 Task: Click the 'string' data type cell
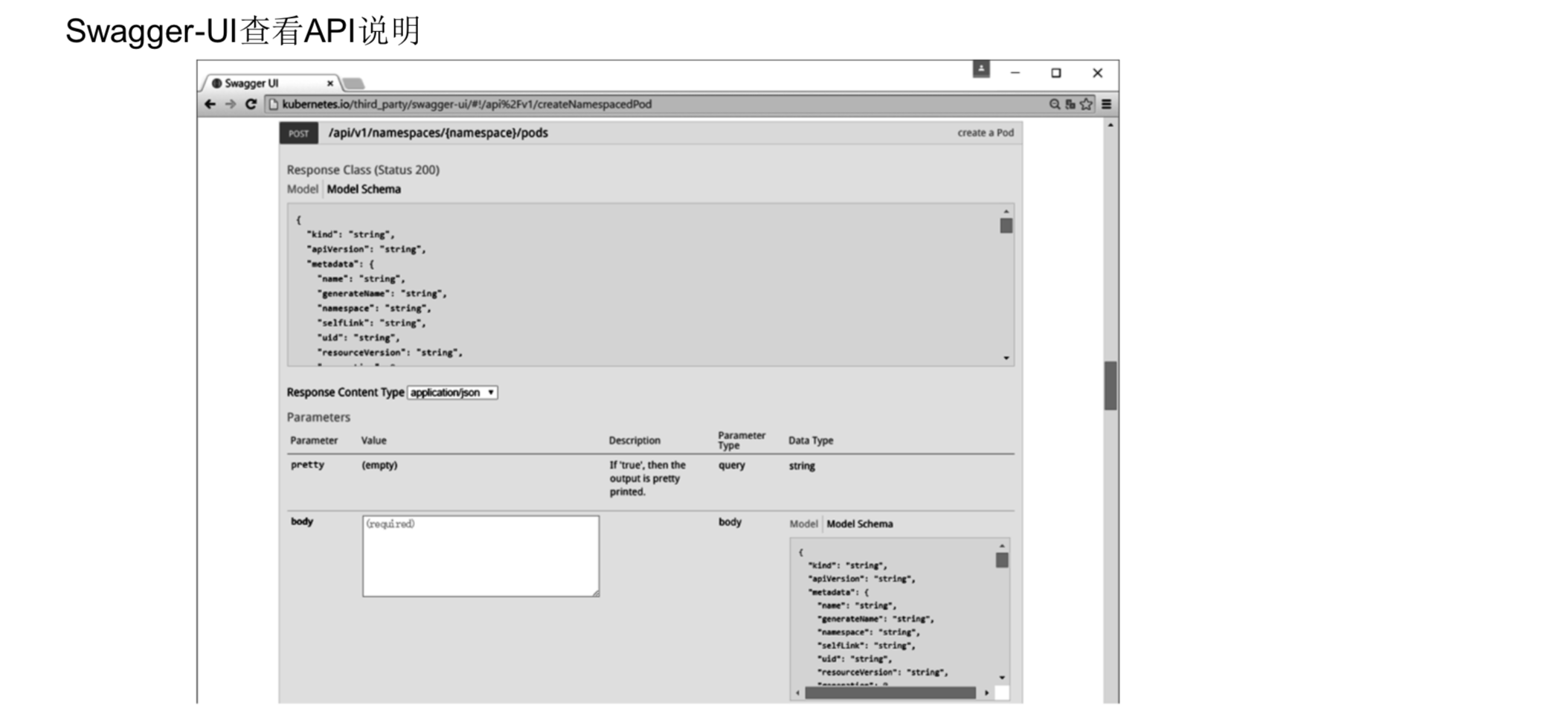click(x=802, y=466)
